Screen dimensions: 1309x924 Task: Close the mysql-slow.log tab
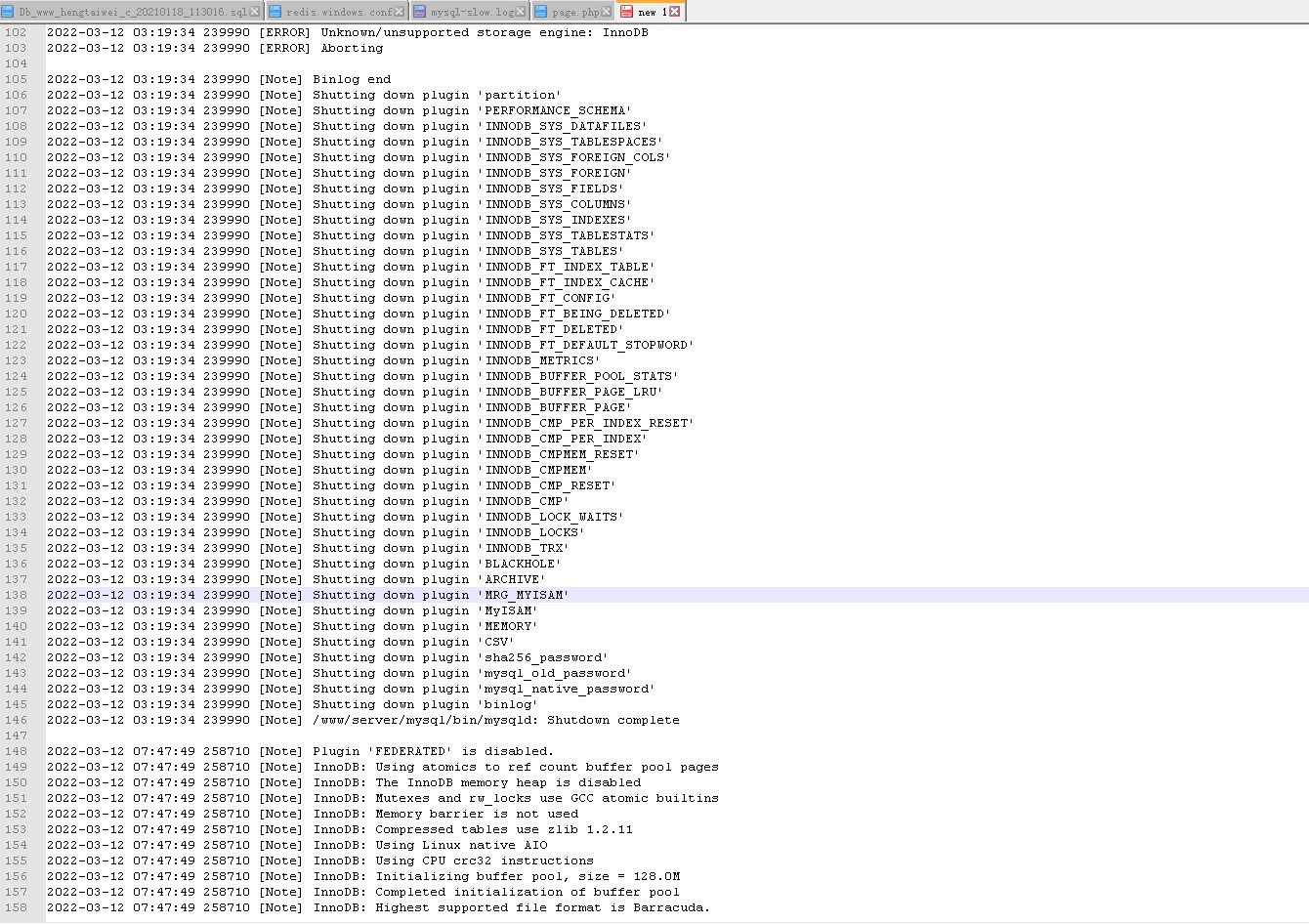pyautogui.click(x=522, y=12)
